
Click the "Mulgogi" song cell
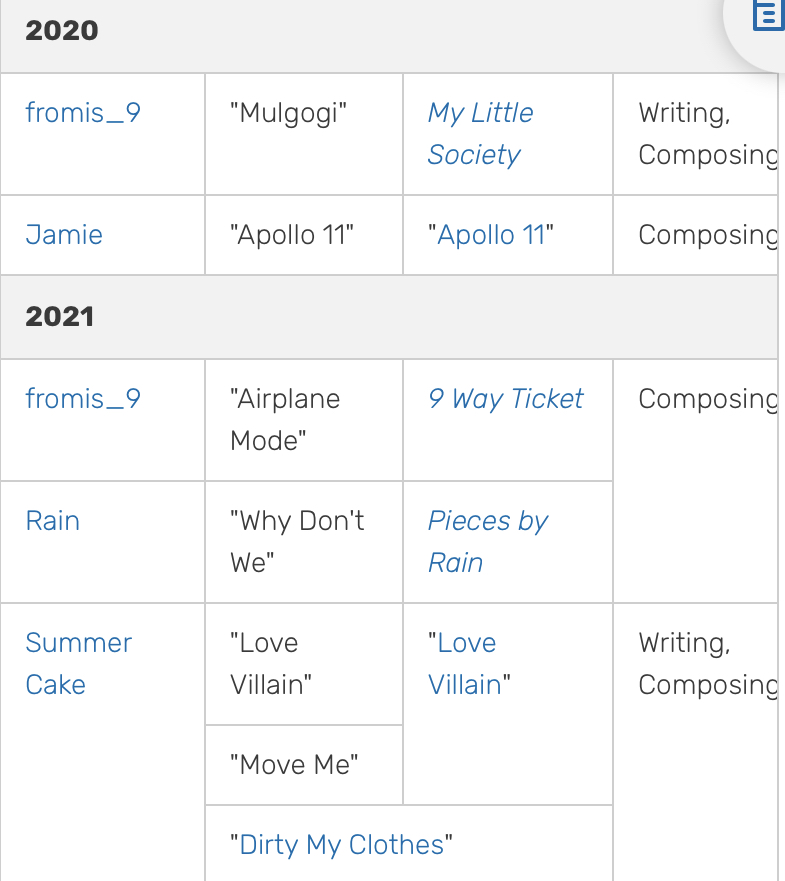(304, 134)
